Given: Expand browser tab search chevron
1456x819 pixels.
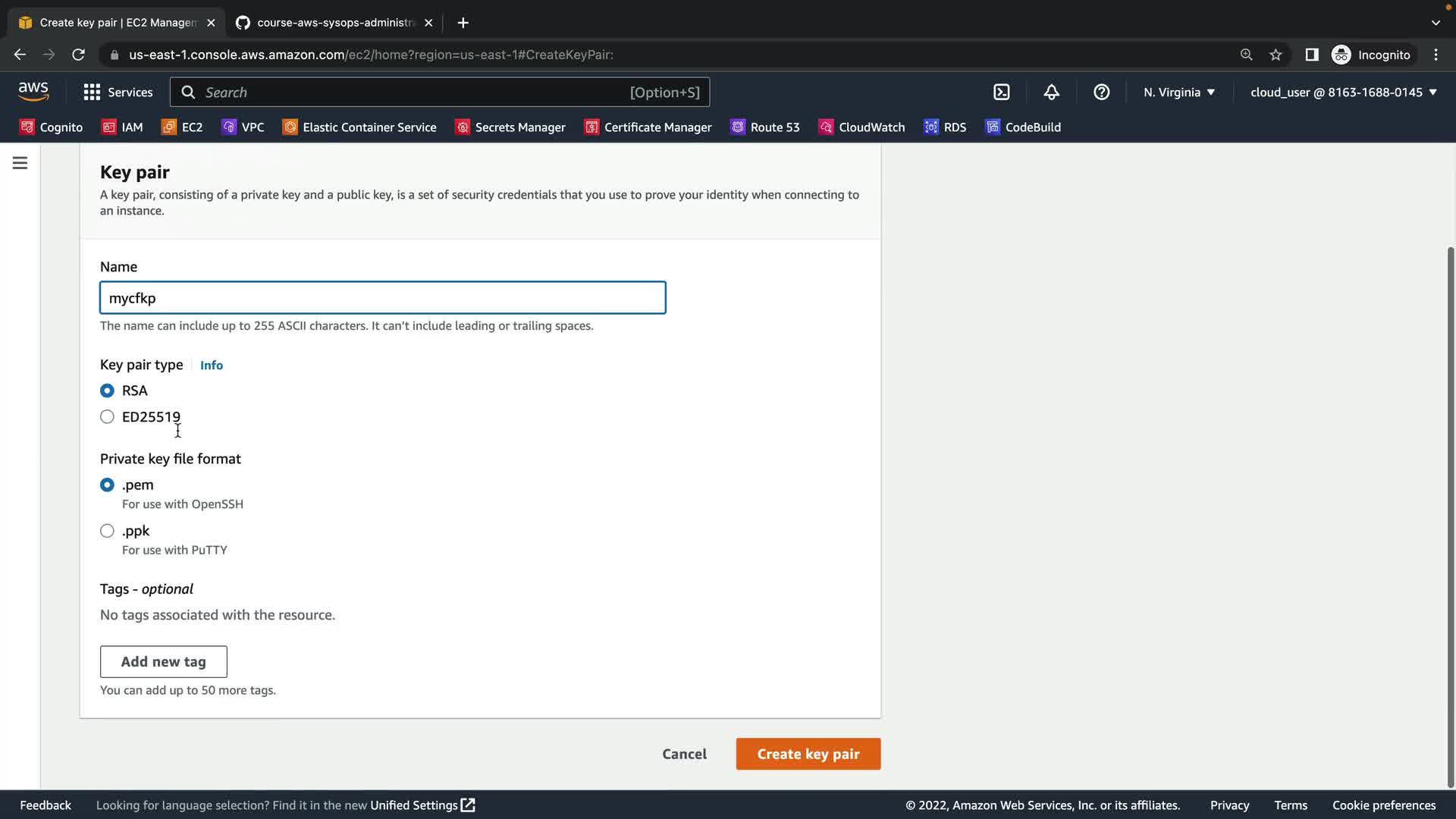Looking at the screenshot, I should (x=1435, y=23).
